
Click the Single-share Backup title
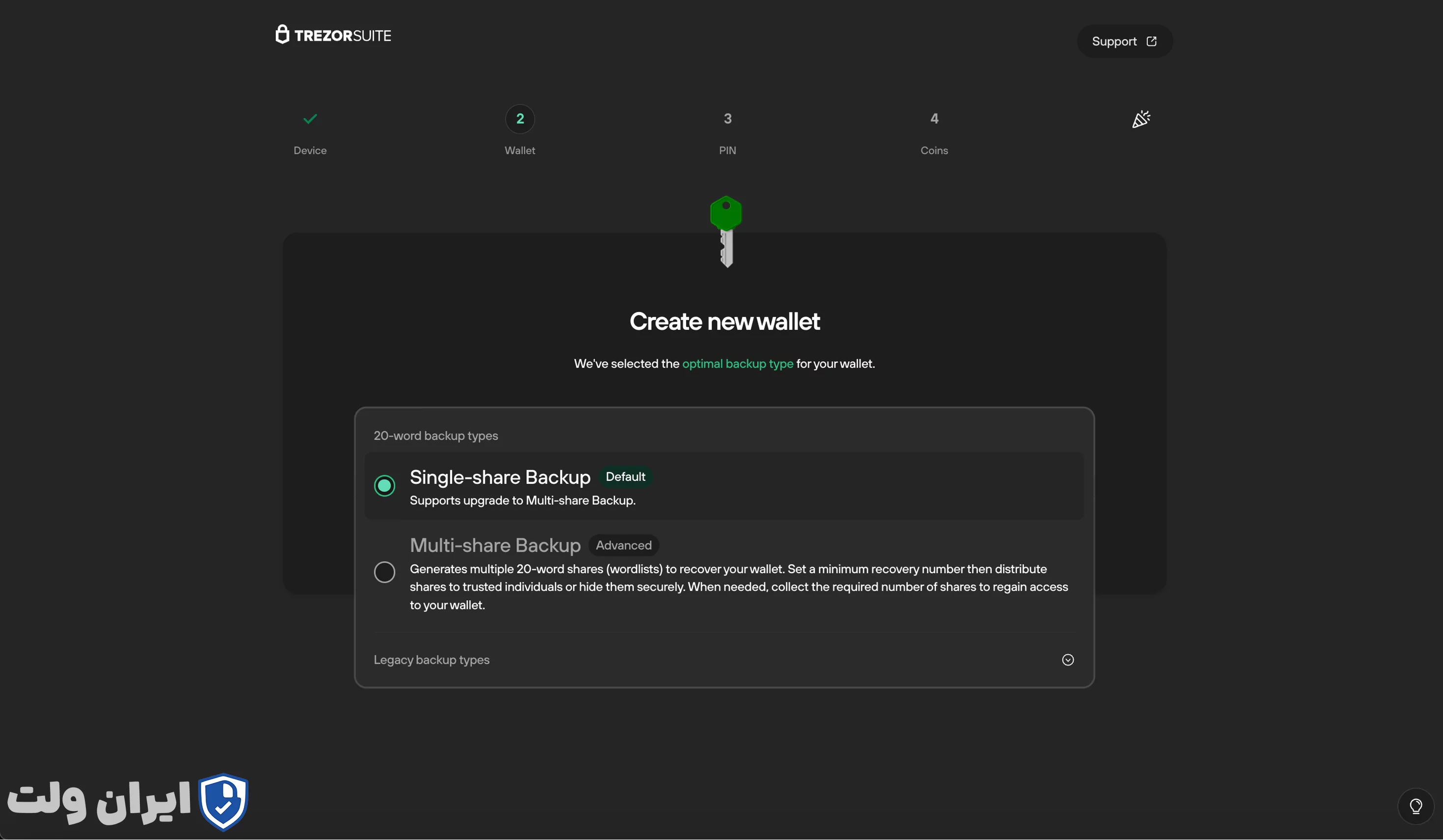[500, 477]
